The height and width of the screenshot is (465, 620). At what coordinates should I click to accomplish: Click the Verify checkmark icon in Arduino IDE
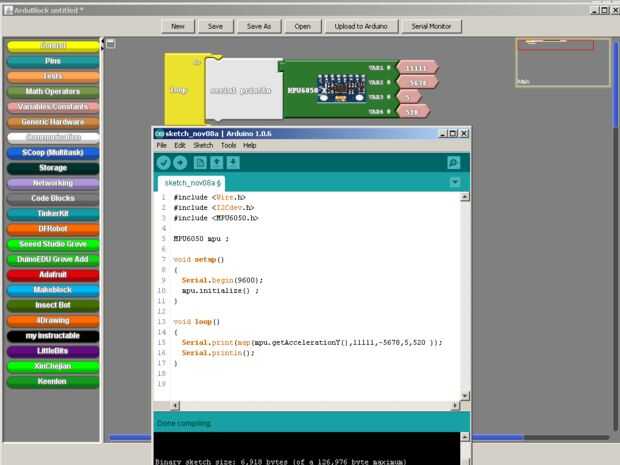tap(163, 163)
